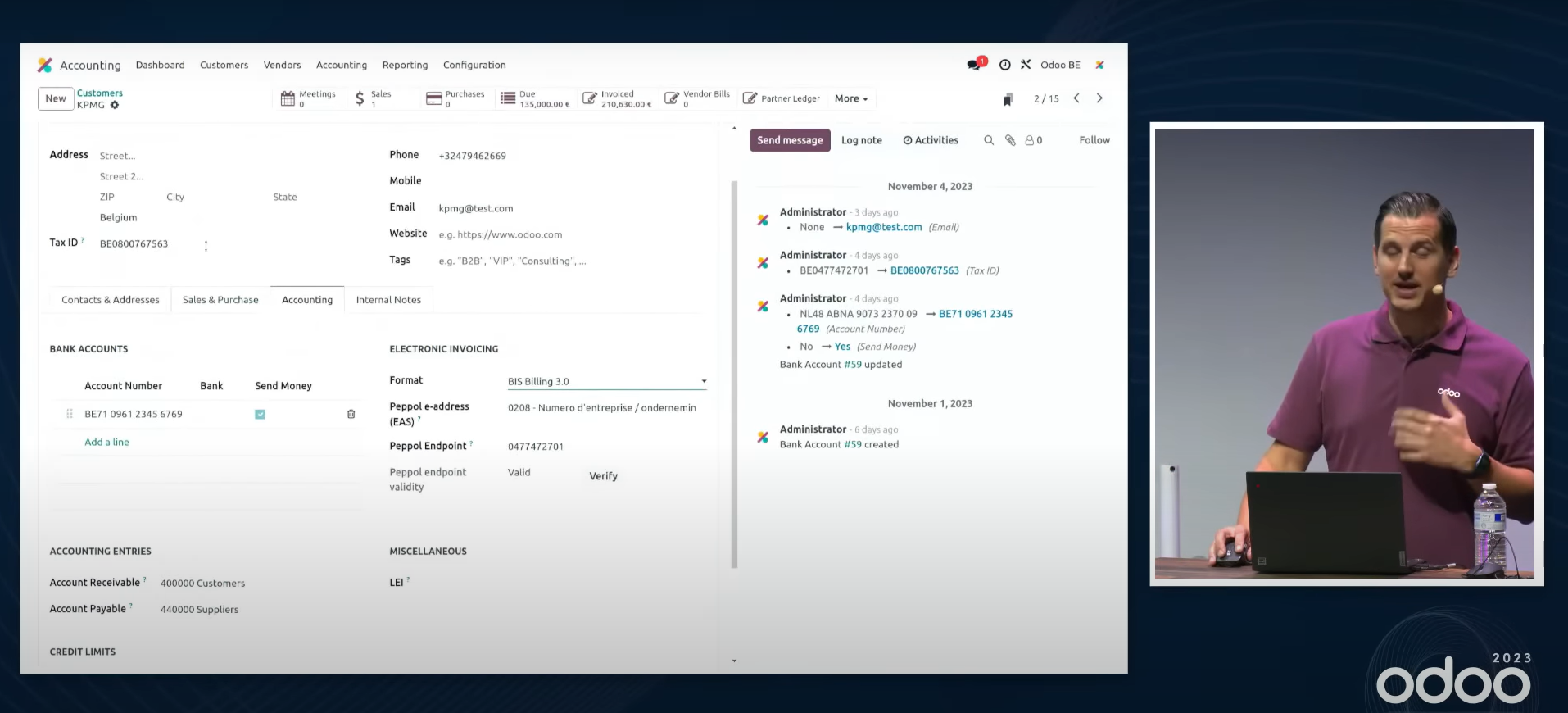Screen dimensions: 1568x713
Task: Open Partner Ledger stat button
Action: [782, 98]
